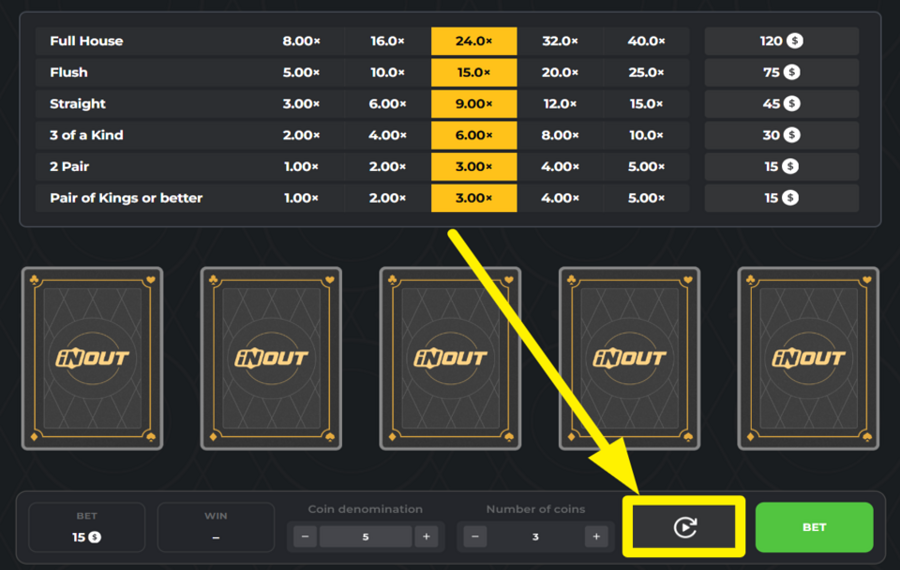Decrease number of coins with minus
Screen dimensions: 900x570
pyautogui.click(x=476, y=537)
